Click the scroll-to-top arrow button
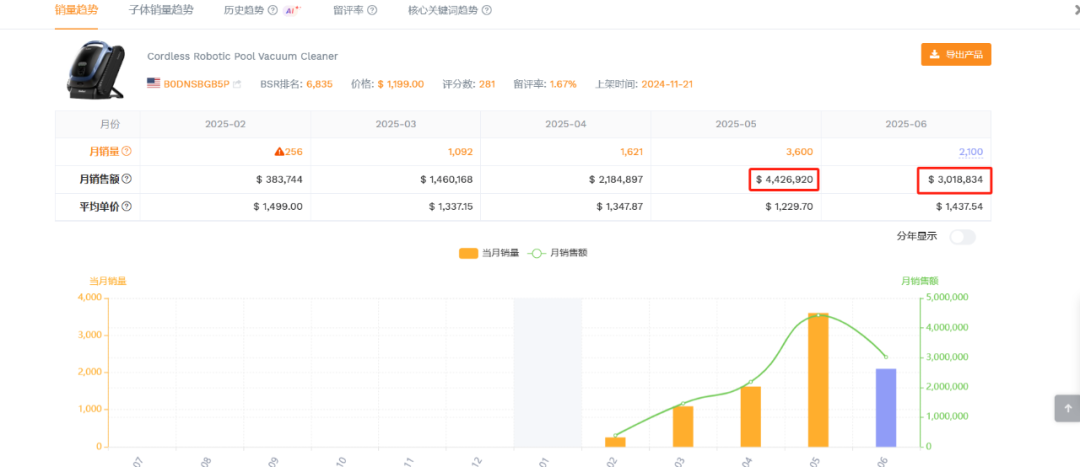1080x467 pixels. pos(1066,408)
